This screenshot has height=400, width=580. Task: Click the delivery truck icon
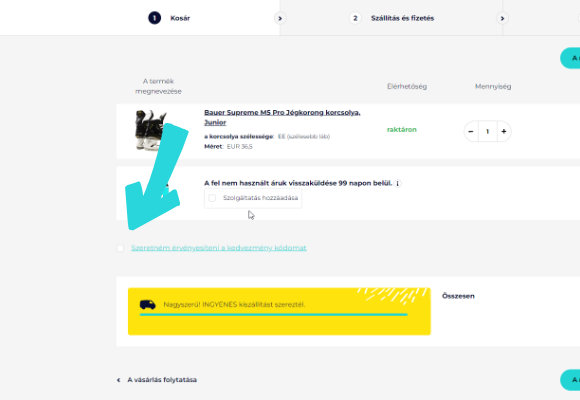[x=148, y=305]
